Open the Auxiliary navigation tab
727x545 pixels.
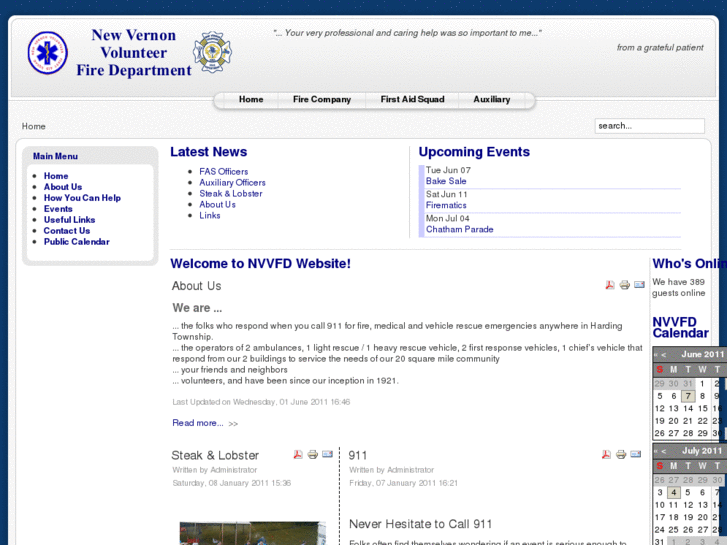[x=491, y=99]
